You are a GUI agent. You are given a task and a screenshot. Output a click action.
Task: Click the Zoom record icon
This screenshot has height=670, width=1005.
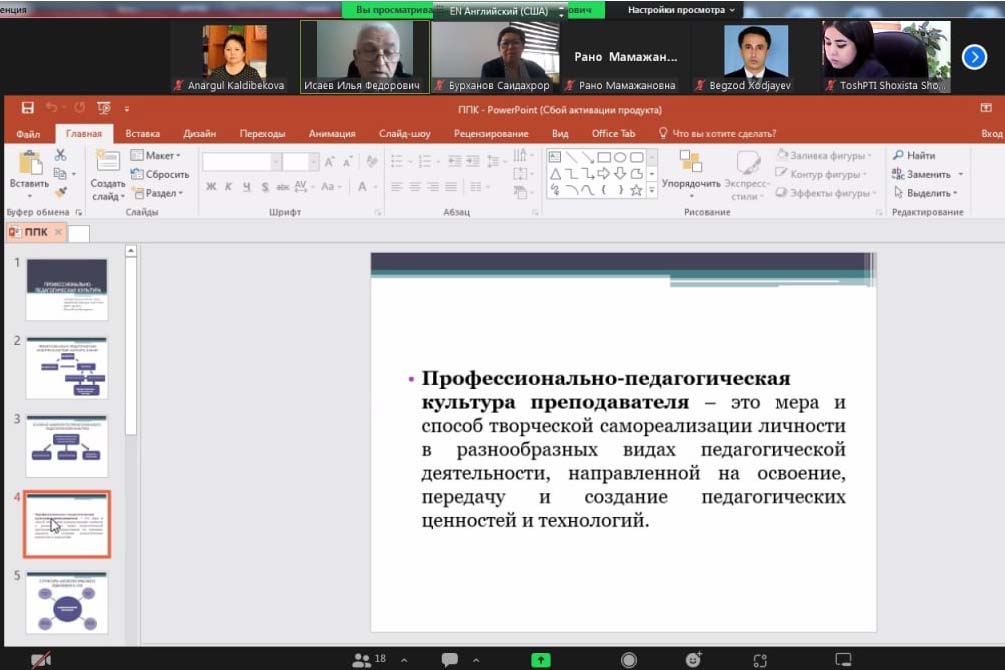(629, 660)
